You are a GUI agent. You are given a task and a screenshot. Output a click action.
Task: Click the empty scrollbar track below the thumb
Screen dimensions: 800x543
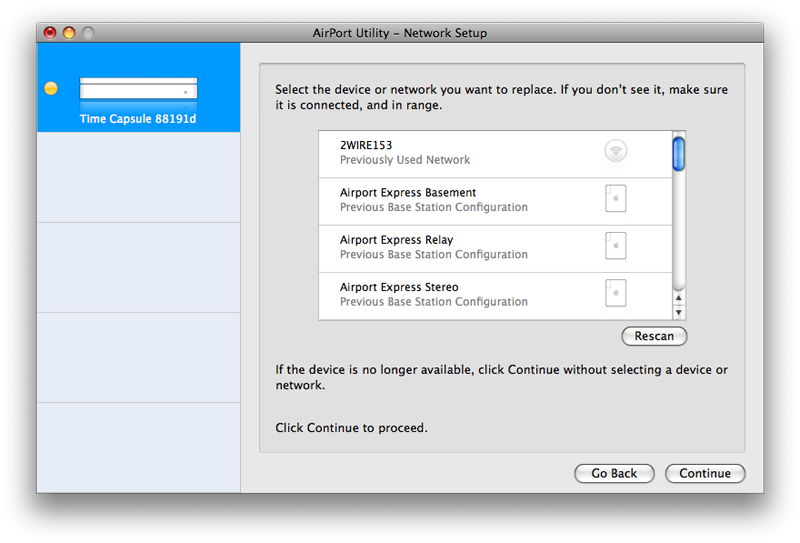click(679, 231)
